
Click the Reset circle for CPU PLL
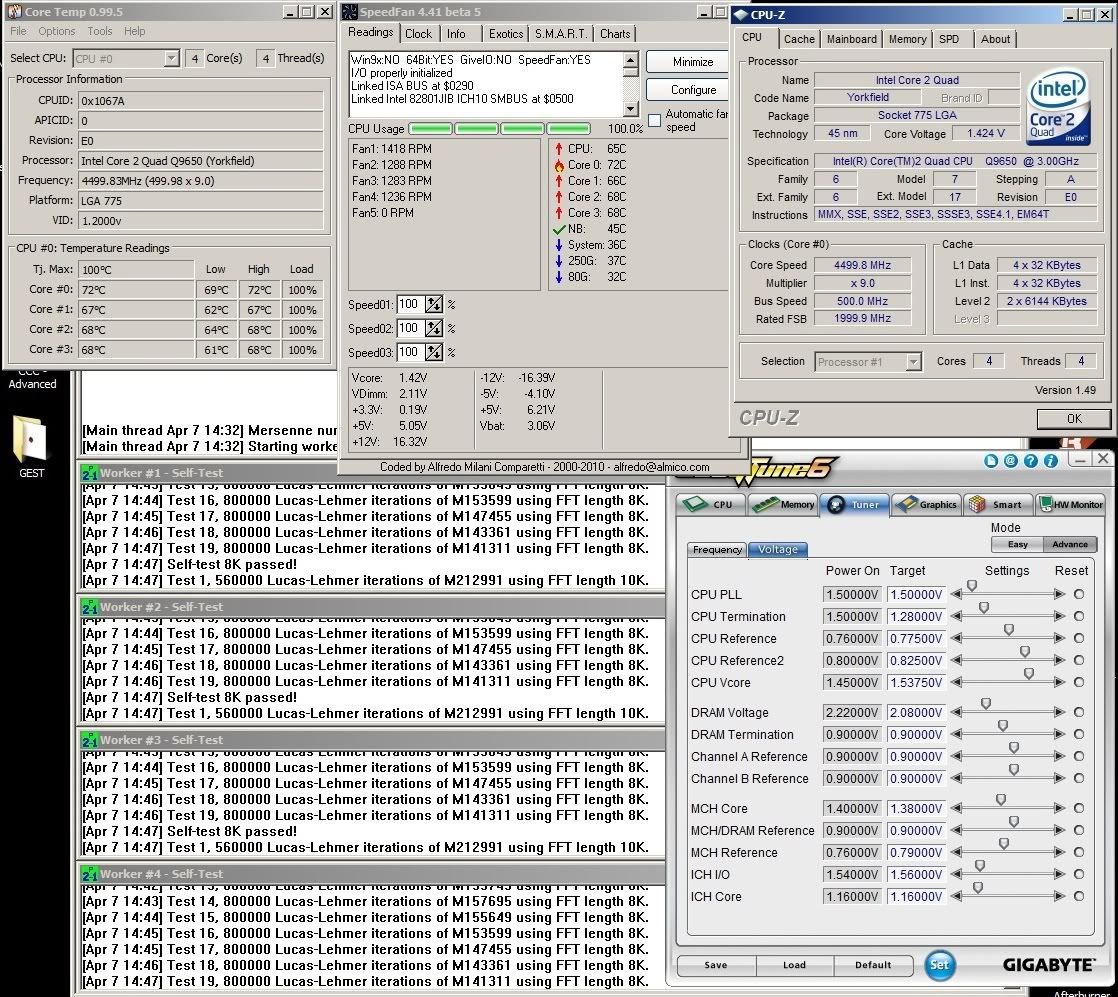pyautogui.click(x=1079, y=594)
